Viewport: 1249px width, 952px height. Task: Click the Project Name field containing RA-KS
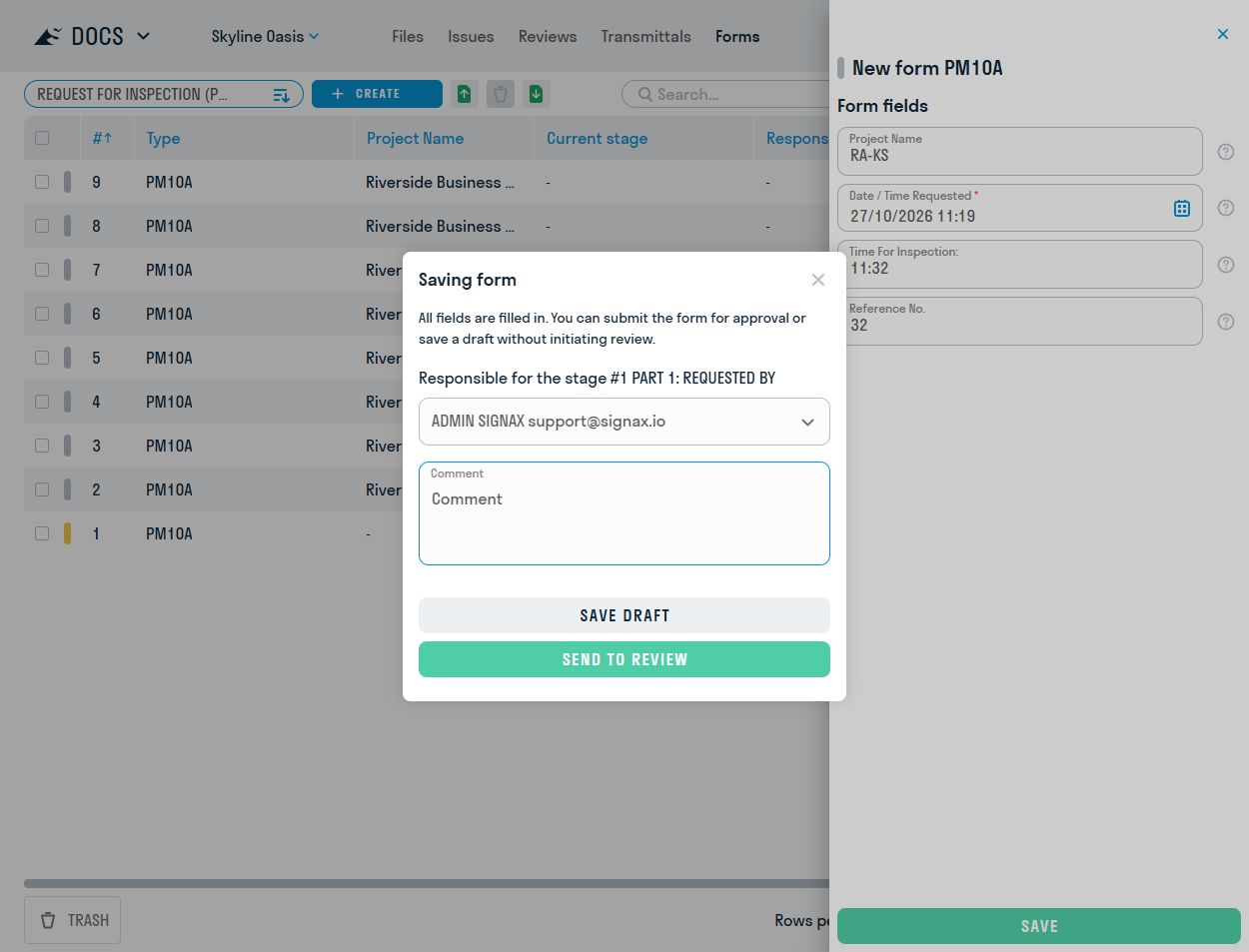1020,151
